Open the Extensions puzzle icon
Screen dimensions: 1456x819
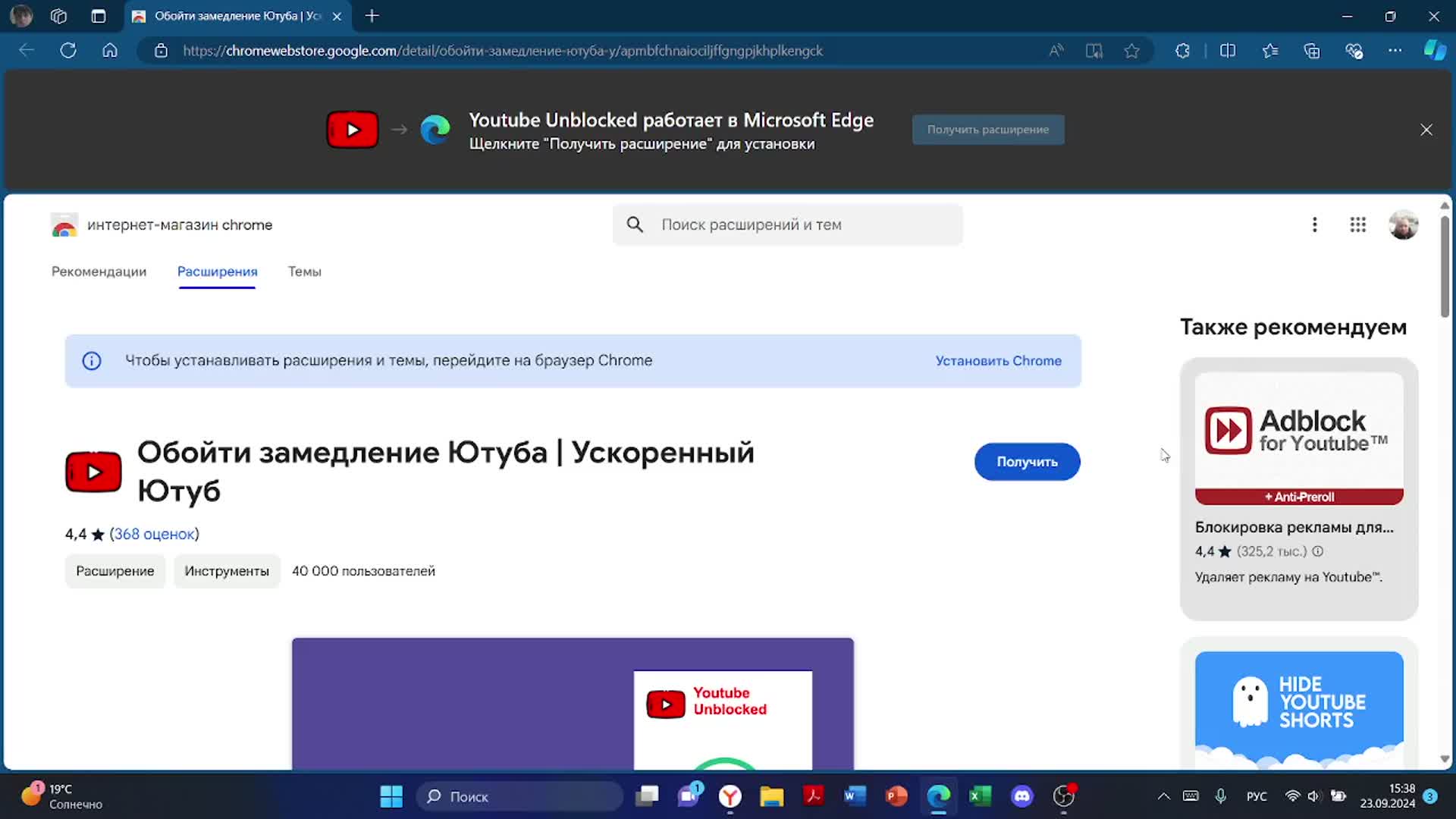click(1182, 51)
